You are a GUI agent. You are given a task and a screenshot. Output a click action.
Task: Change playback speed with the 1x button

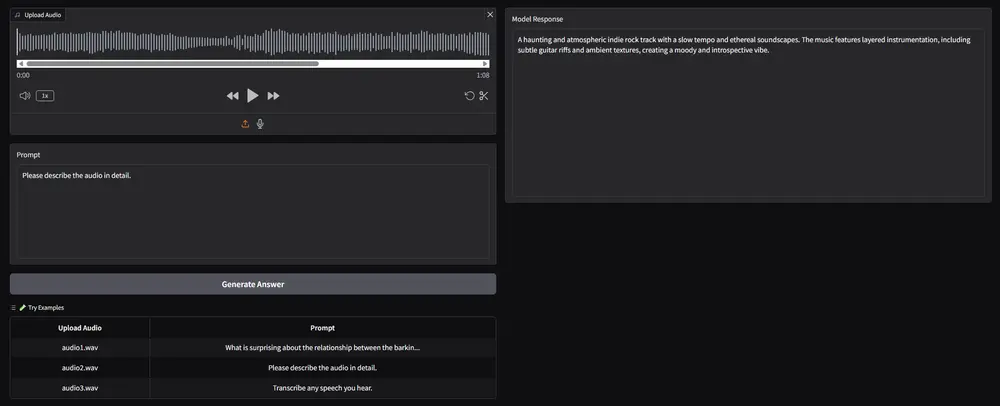coord(45,96)
